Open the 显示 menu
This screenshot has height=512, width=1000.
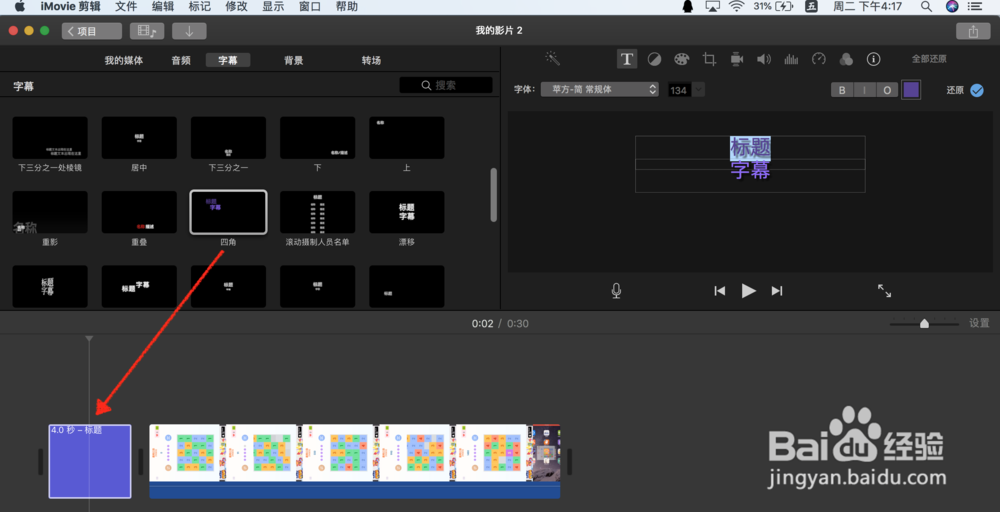pyautogui.click(x=273, y=6)
